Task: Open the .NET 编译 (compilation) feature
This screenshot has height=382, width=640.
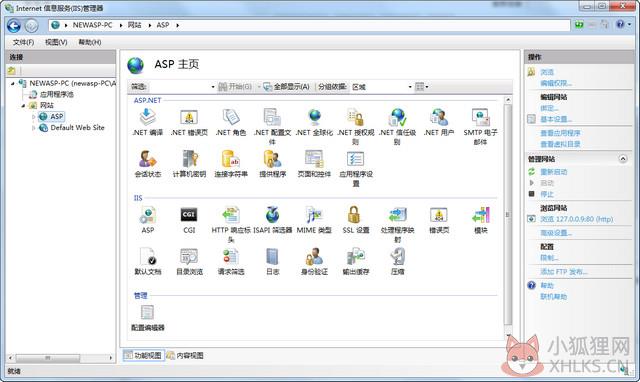Action: click(x=148, y=122)
